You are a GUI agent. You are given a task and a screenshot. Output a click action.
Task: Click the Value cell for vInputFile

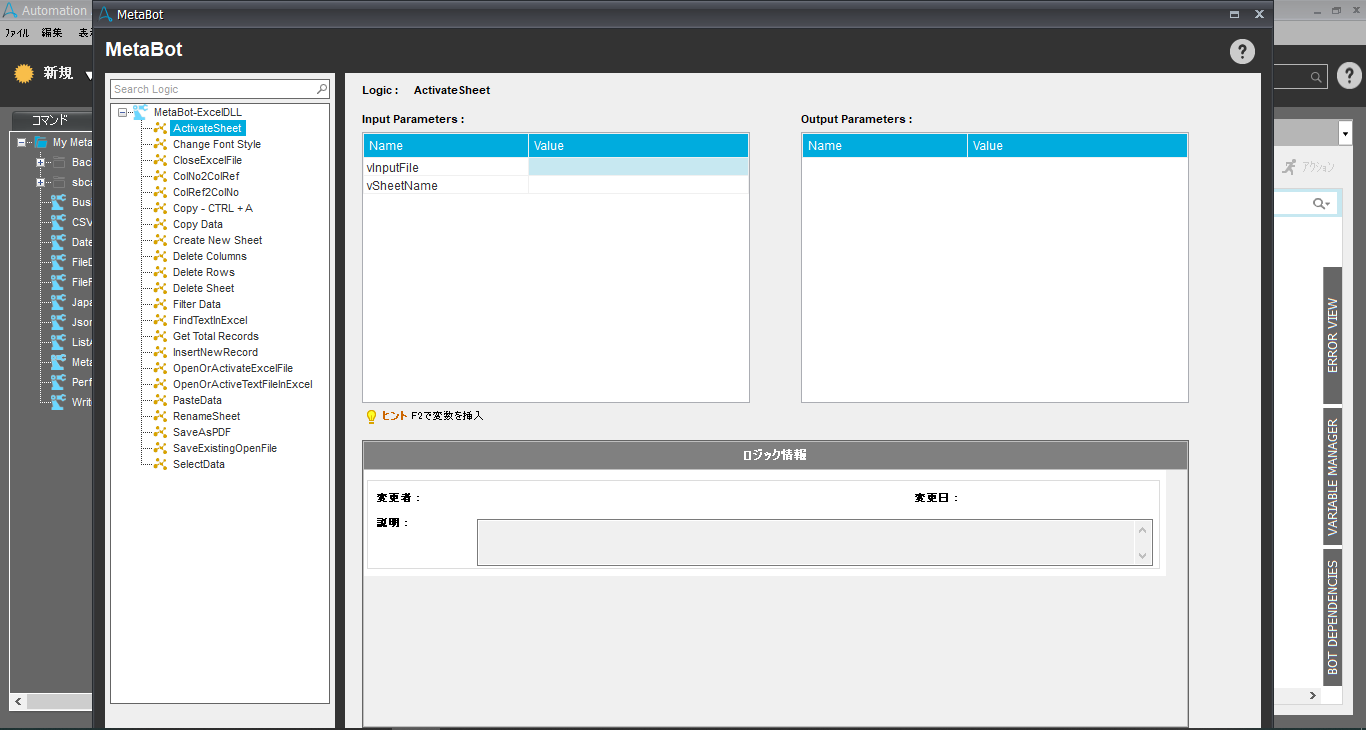[x=638, y=167]
